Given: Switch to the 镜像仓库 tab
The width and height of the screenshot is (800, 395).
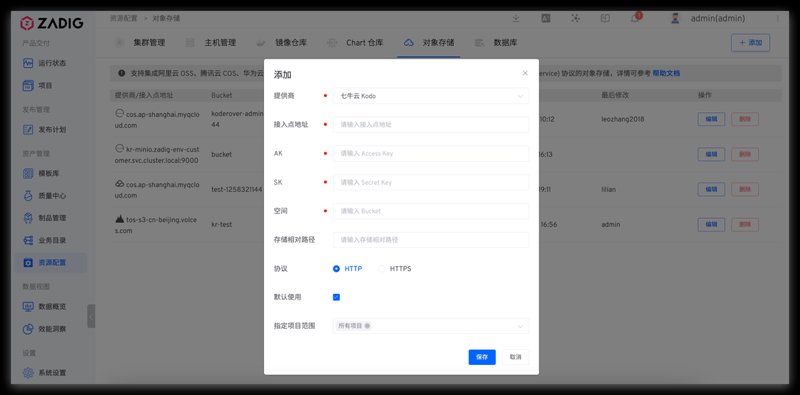Looking at the screenshot, I should [x=291, y=43].
